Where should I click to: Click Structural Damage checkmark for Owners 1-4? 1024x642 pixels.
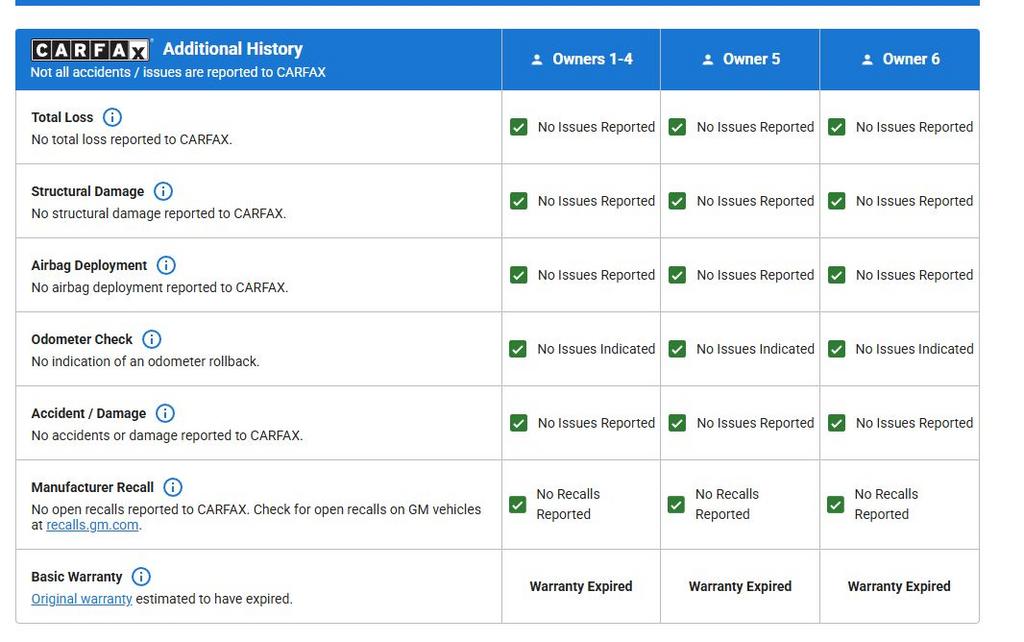[519, 201]
